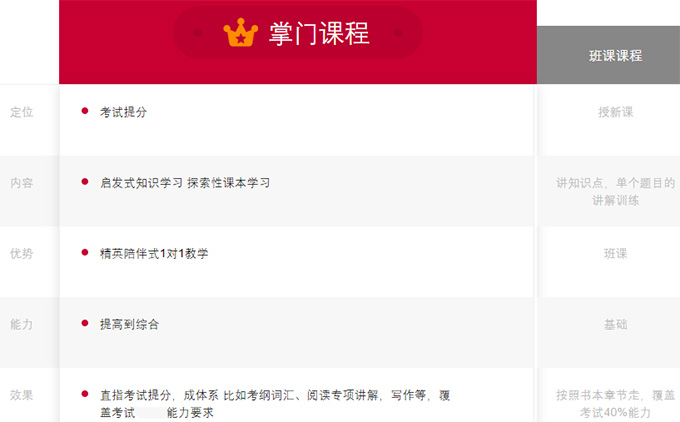
Task: Click the 考试提分 text
Action: pos(124,112)
